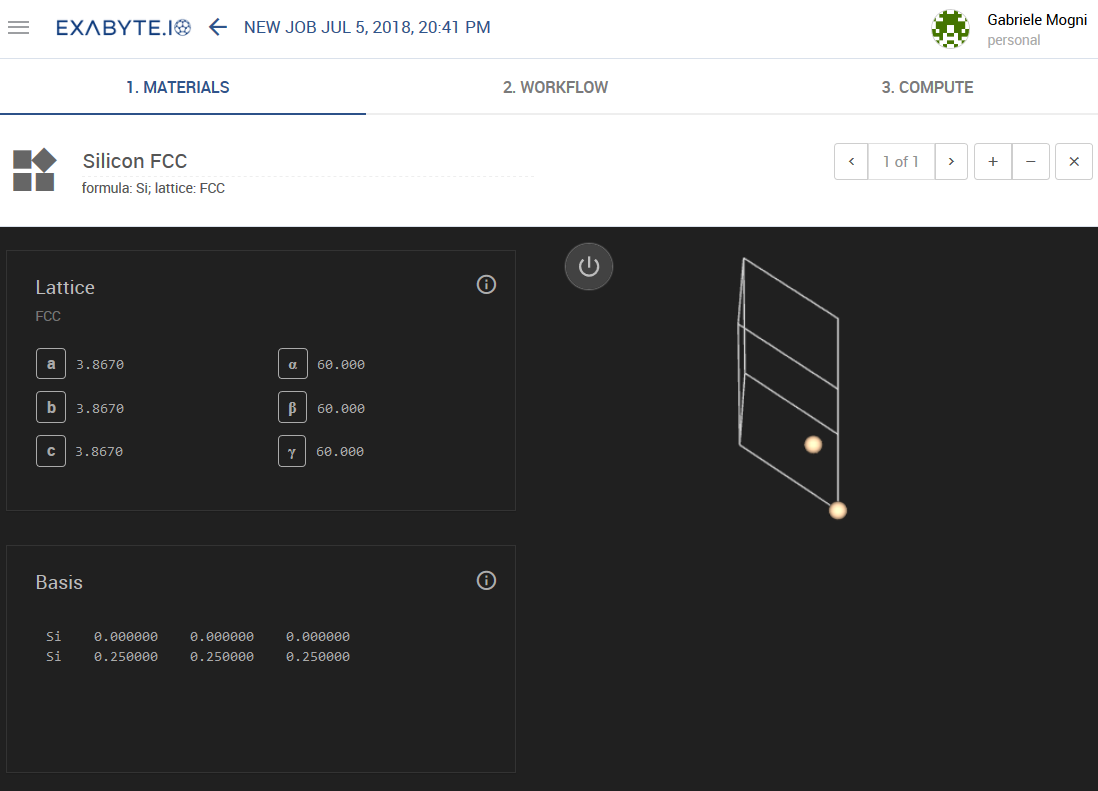
Task: Go to the next material with the right chevron
Action: [951, 161]
